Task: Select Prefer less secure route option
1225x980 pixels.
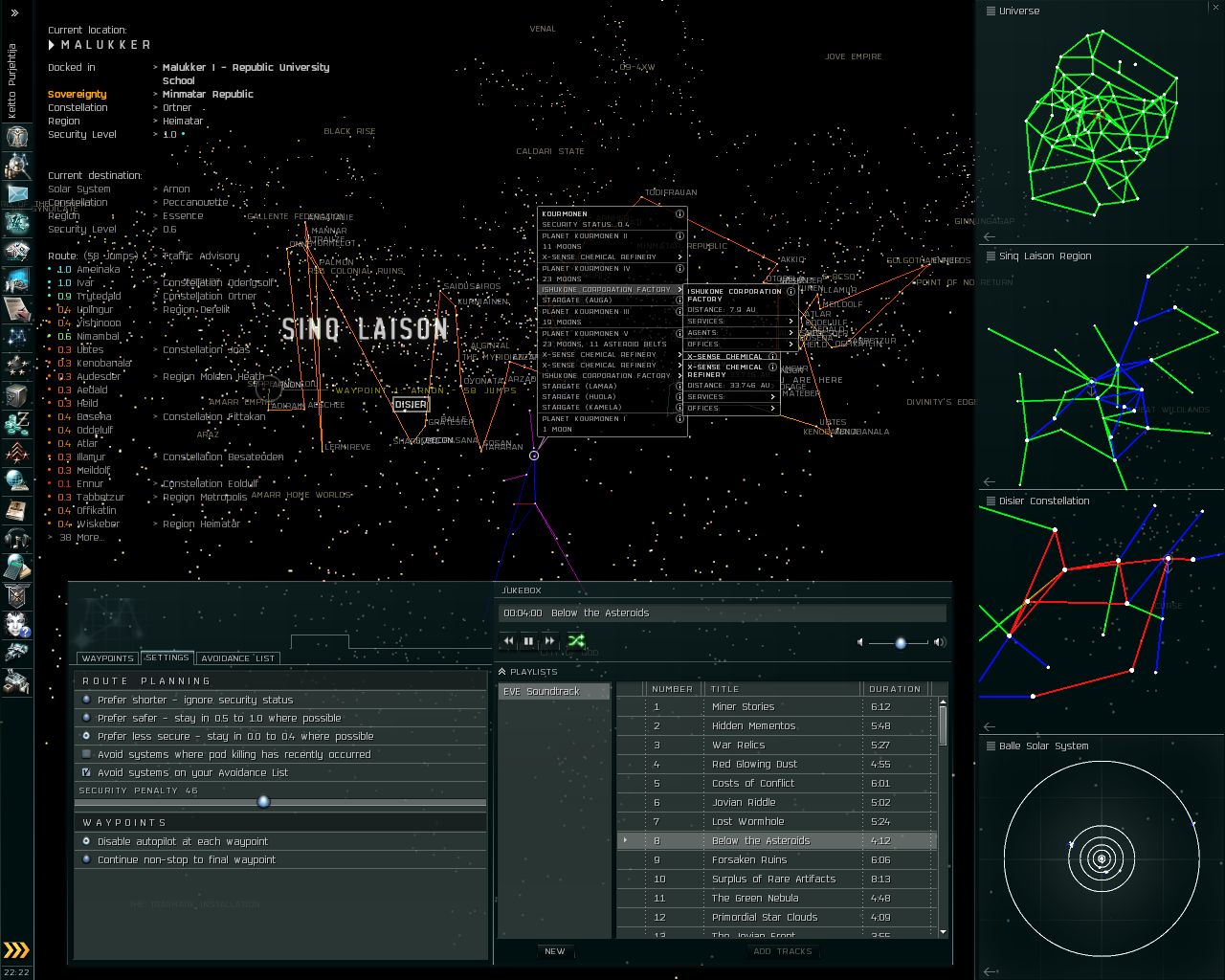Action: click(86, 736)
